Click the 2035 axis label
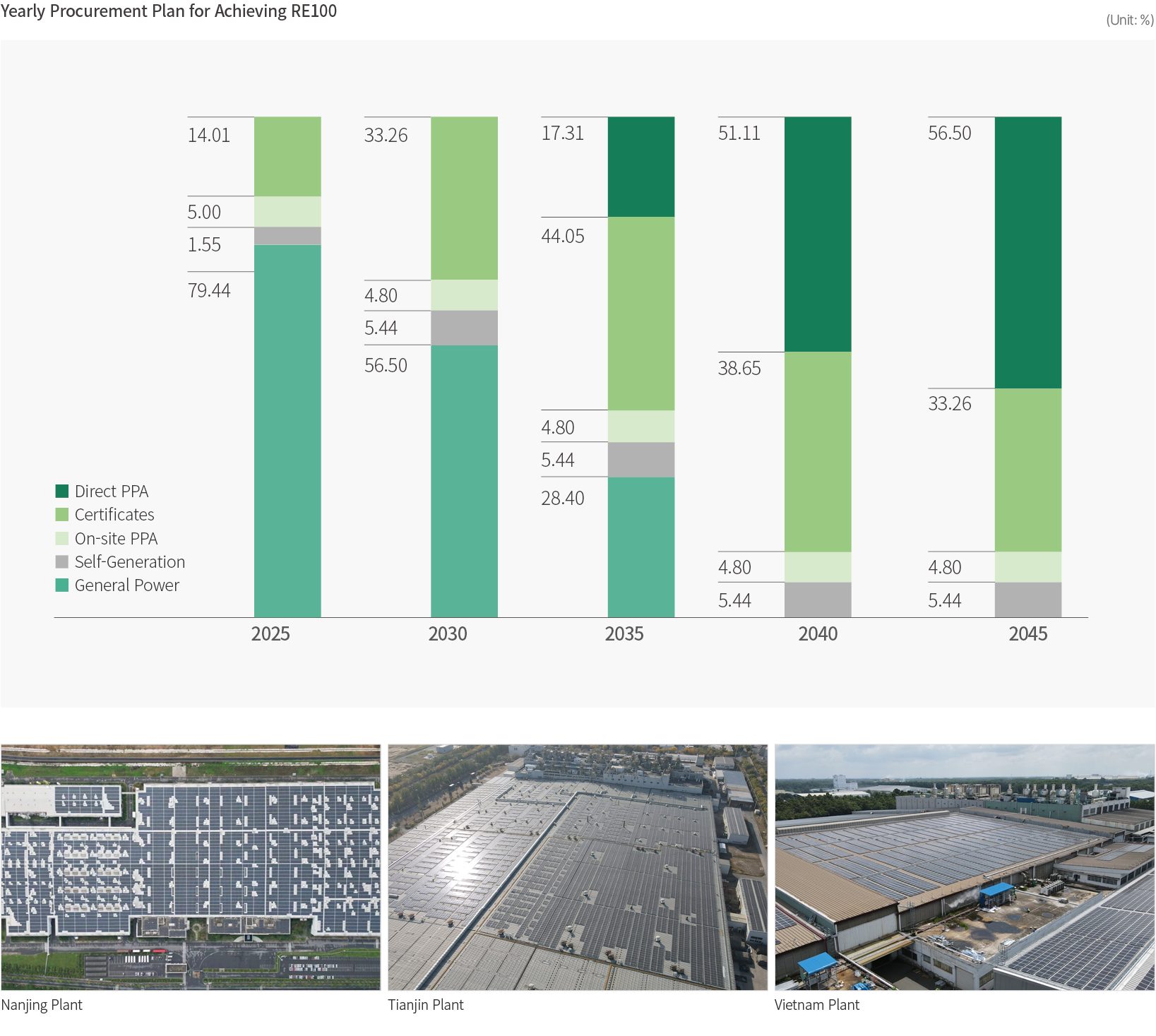The image size is (1156, 1036). (624, 633)
